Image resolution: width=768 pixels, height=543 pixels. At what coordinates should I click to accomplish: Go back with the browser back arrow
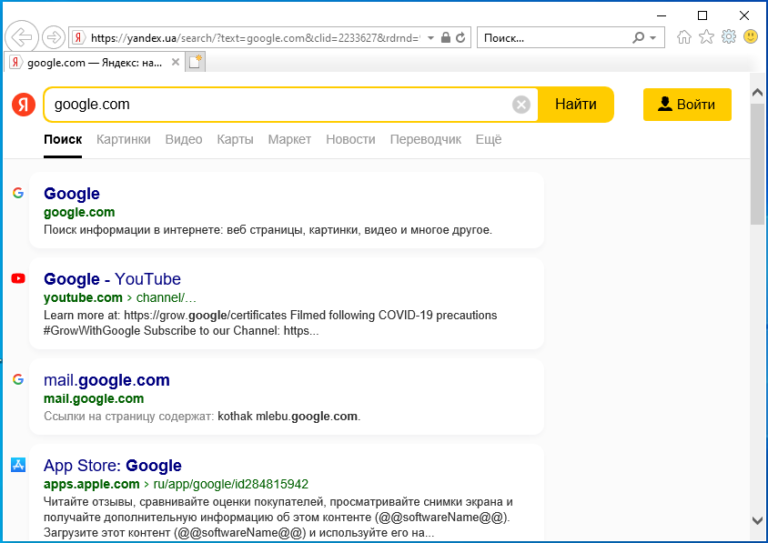click(22, 37)
